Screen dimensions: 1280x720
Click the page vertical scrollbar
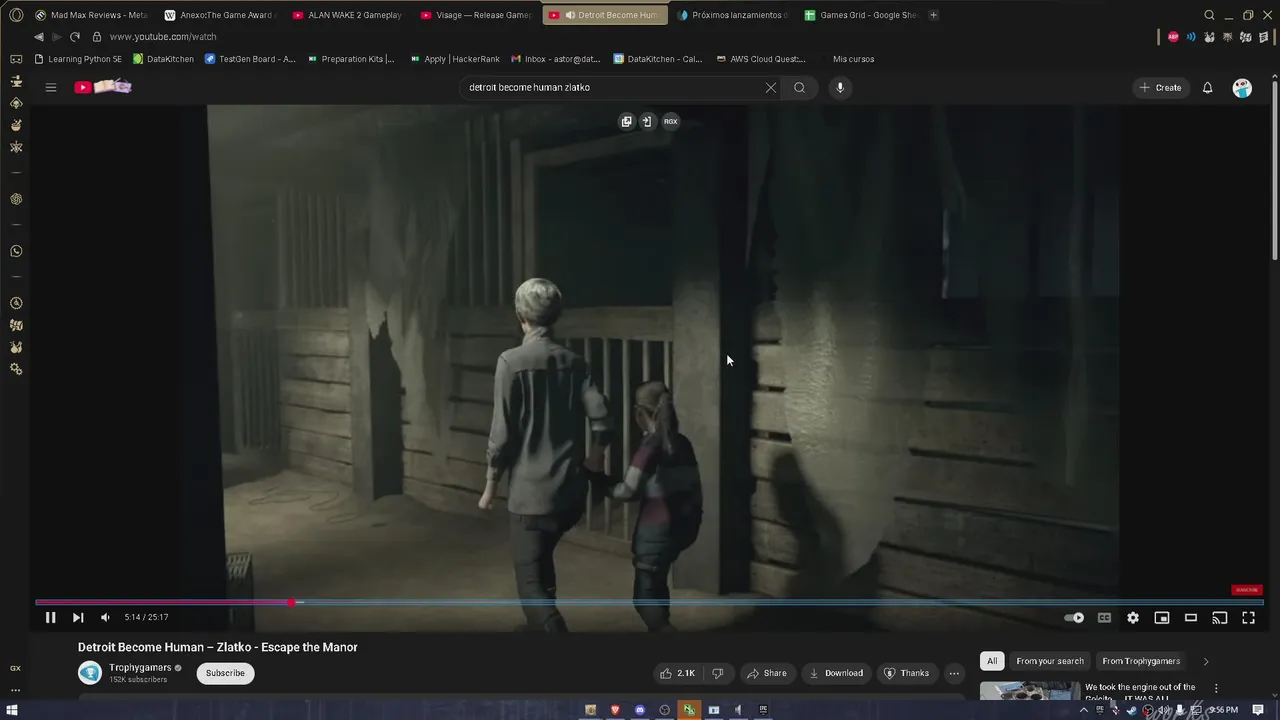[1274, 170]
